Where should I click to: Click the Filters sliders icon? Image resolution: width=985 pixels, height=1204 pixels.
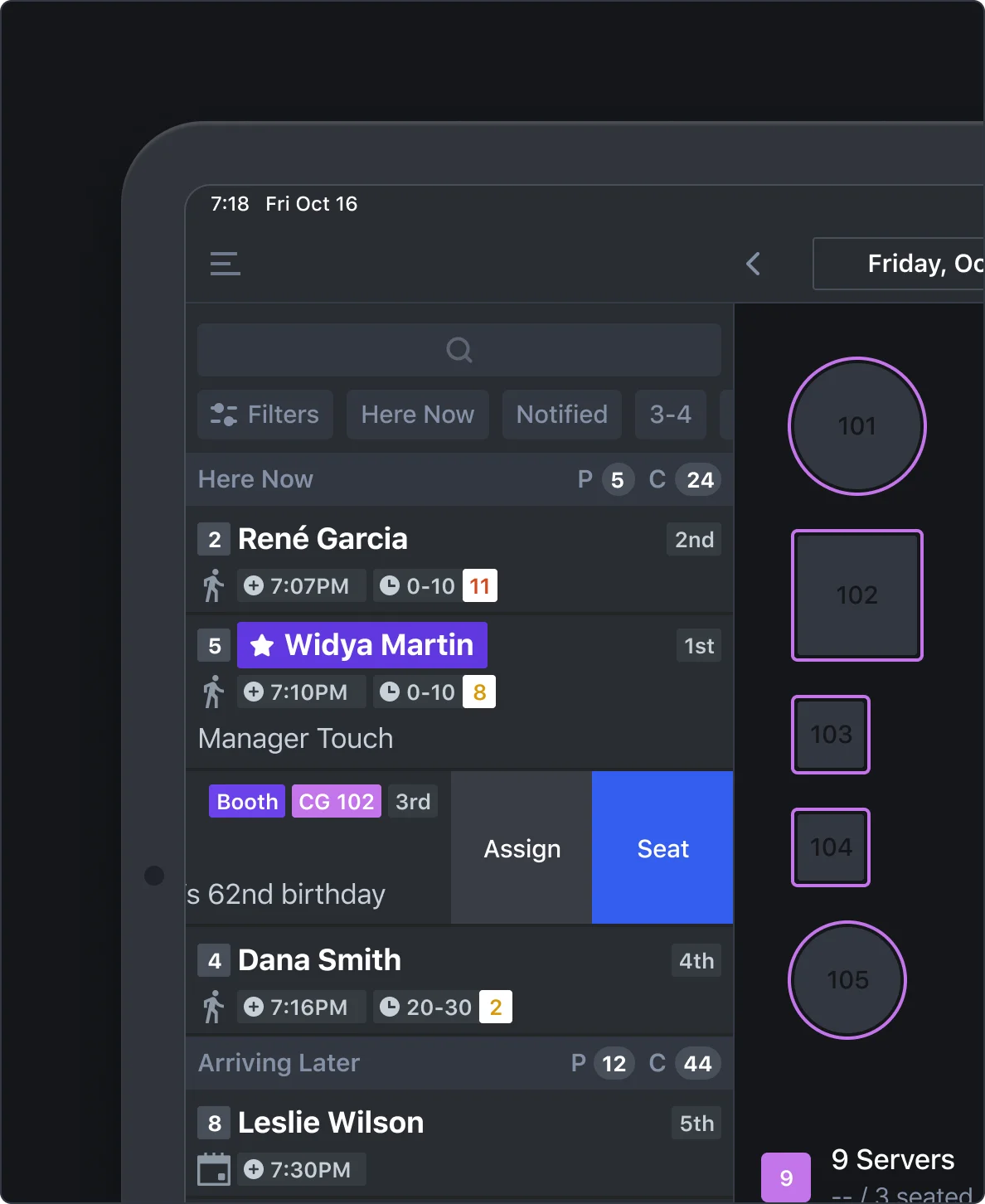click(224, 414)
